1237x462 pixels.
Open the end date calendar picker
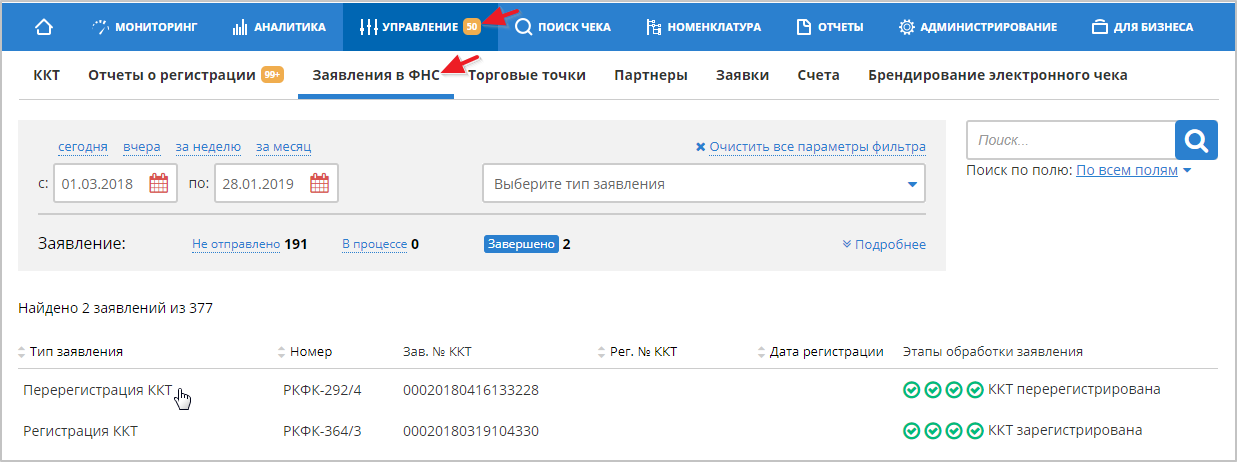coord(320,184)
